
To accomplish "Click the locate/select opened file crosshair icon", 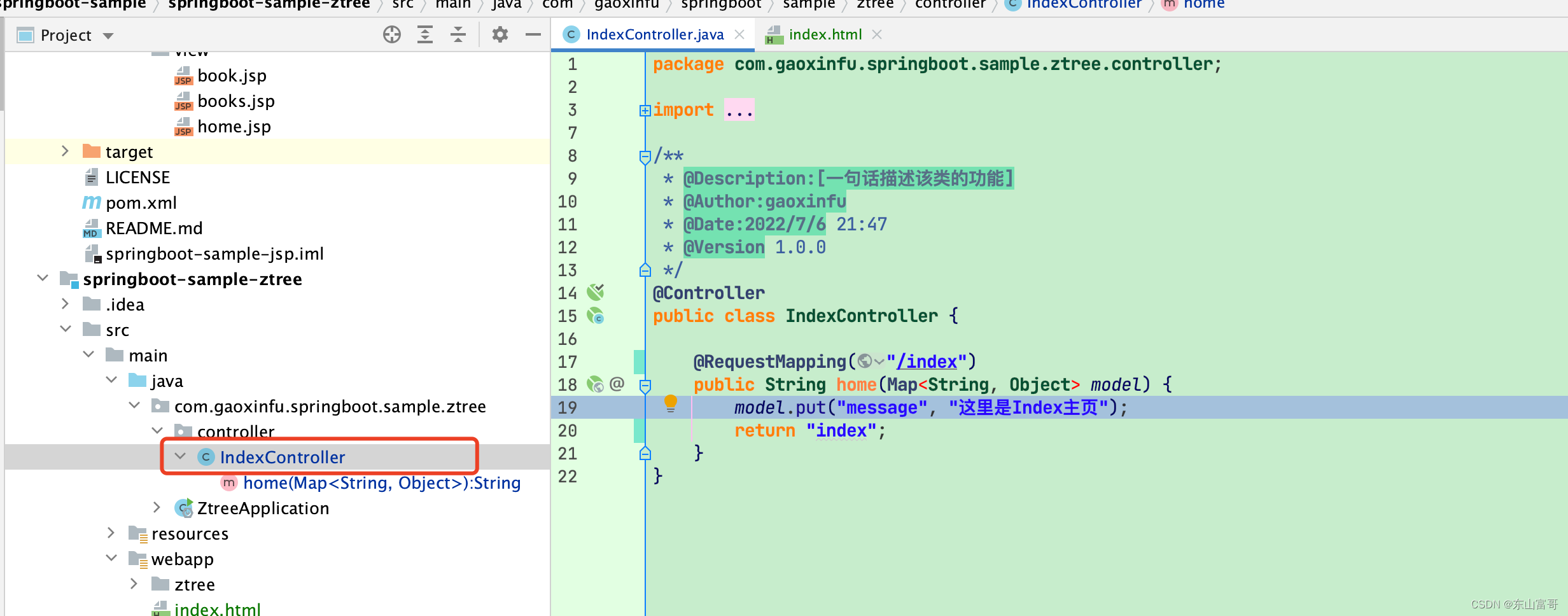I will click(x=392, y=34).
